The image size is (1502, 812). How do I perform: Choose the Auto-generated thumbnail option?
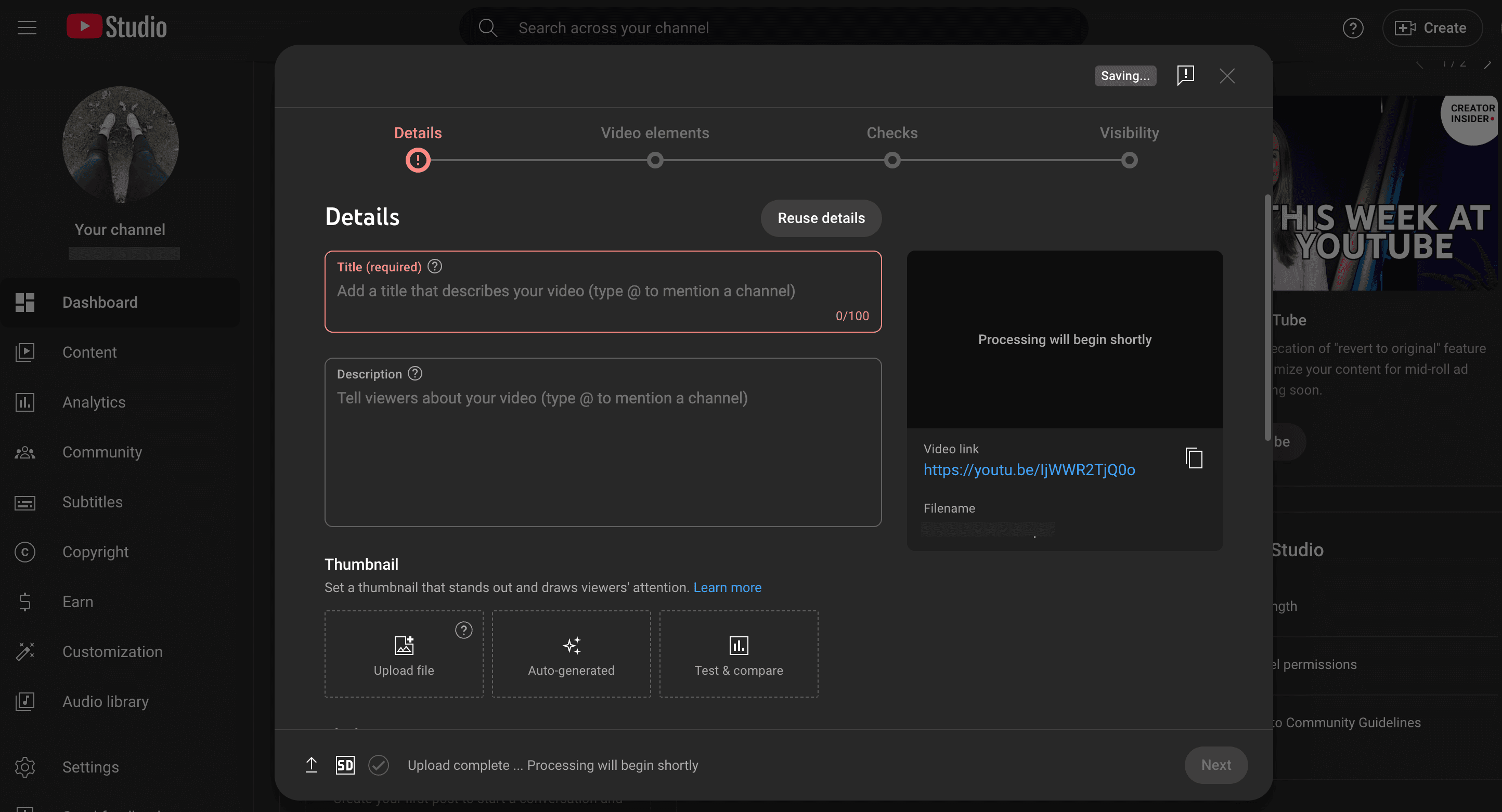(x=571, y=653)
